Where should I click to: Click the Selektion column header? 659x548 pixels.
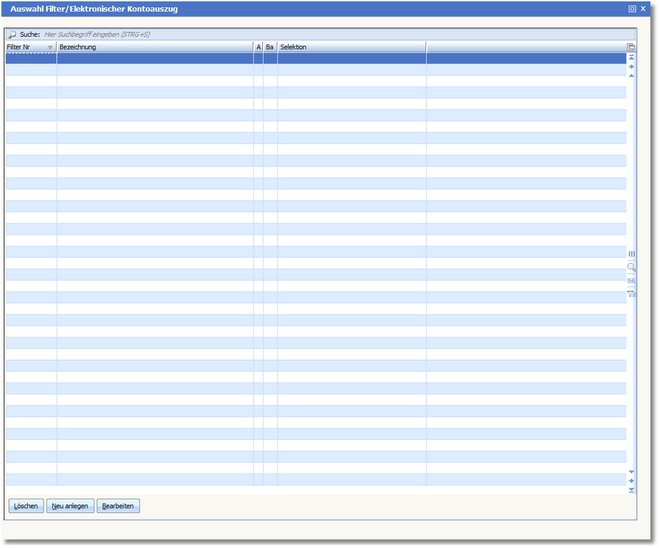[x=351, y=47]
